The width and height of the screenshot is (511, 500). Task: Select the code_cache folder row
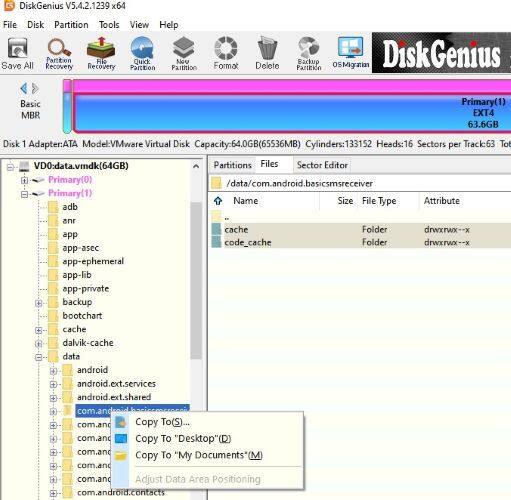[361, 242]
